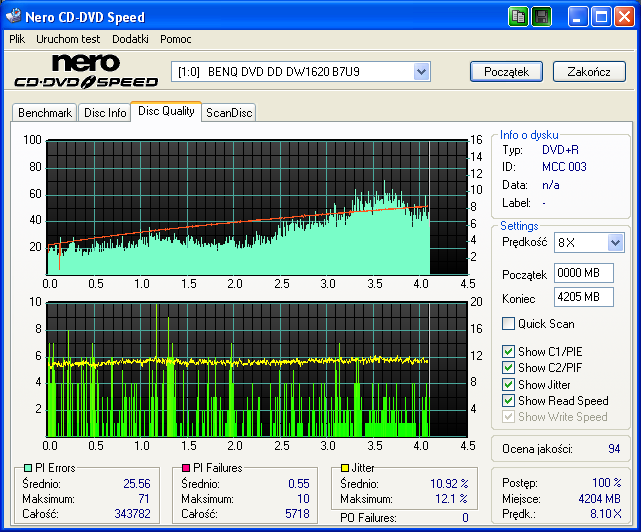Click PI Failures Całość value 5718
Screen dimensions: 641x532
pyautogui.click(x=297, y=514)
